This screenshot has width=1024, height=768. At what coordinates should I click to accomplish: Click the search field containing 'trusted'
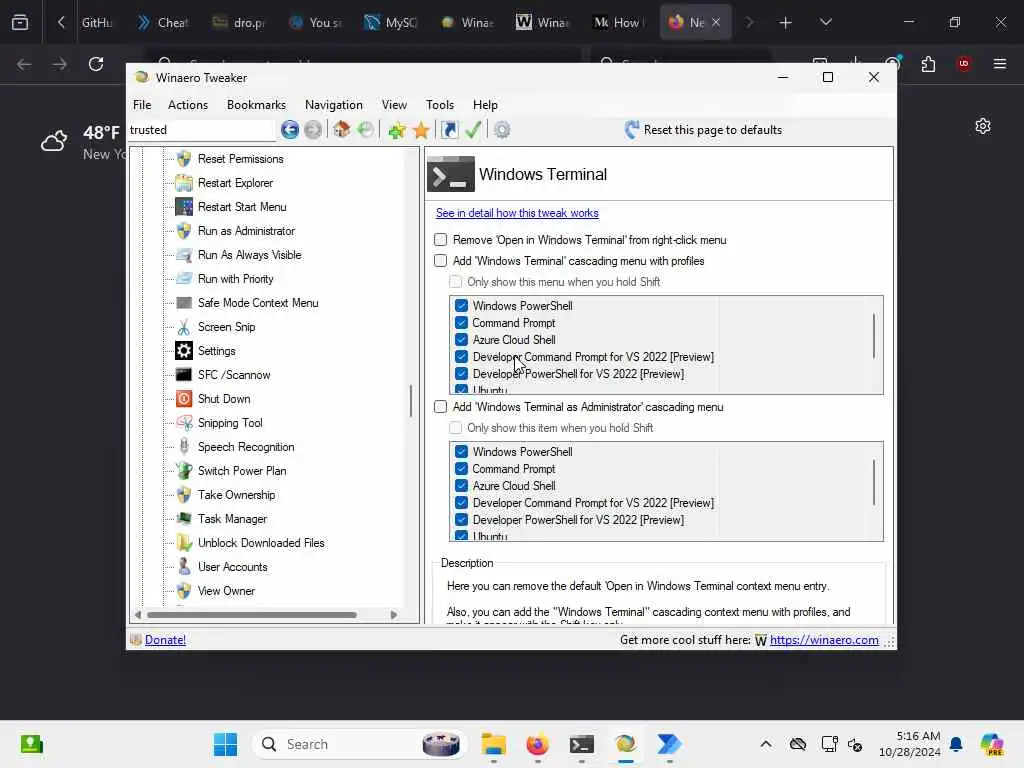click(201, 130)
